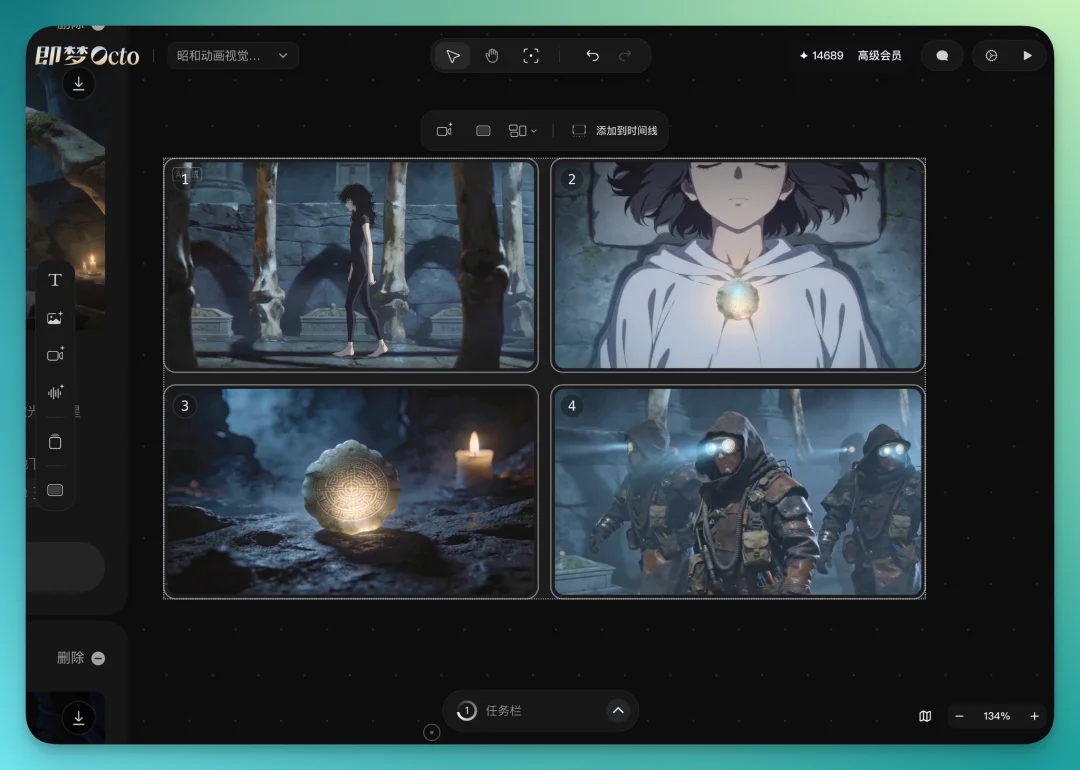Select the Text tool in left toolbar
The height and width of the screenshot is (770, 1080).
click(55, 280)
